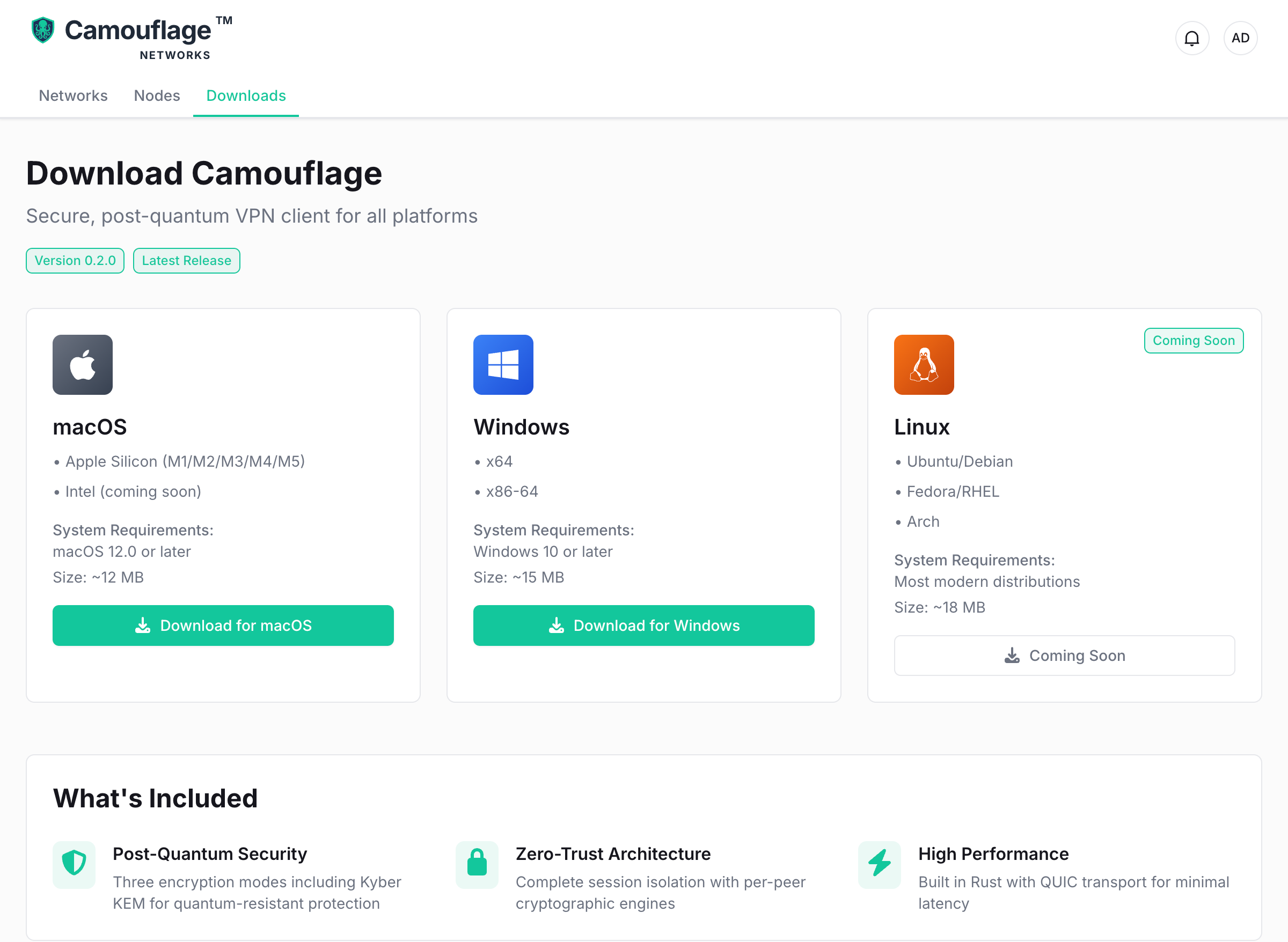Switch to the Nodes tab
The width and height of the screenshot is (1288, 942).
pyautogui.click(x=157, y=96)
